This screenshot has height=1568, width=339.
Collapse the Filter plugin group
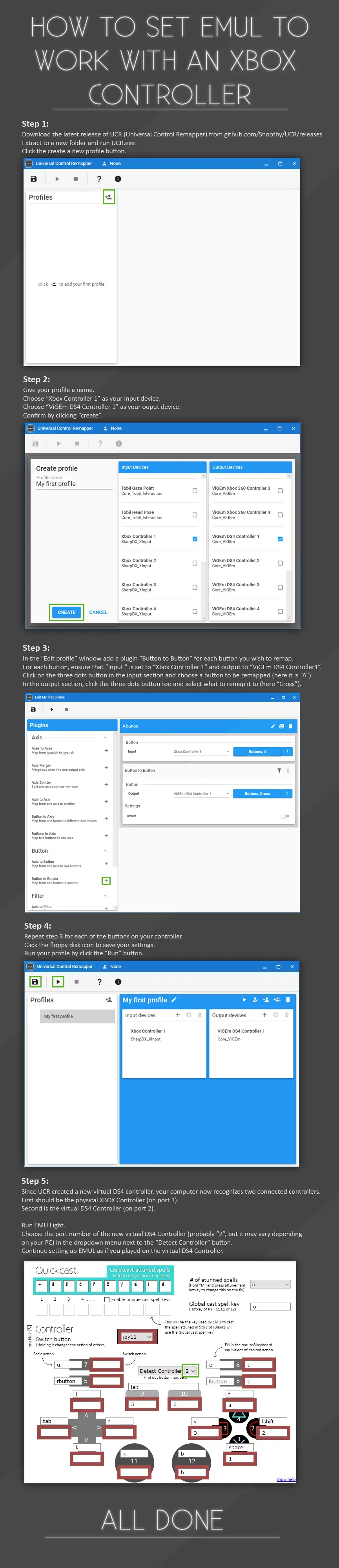click(106, 896)
